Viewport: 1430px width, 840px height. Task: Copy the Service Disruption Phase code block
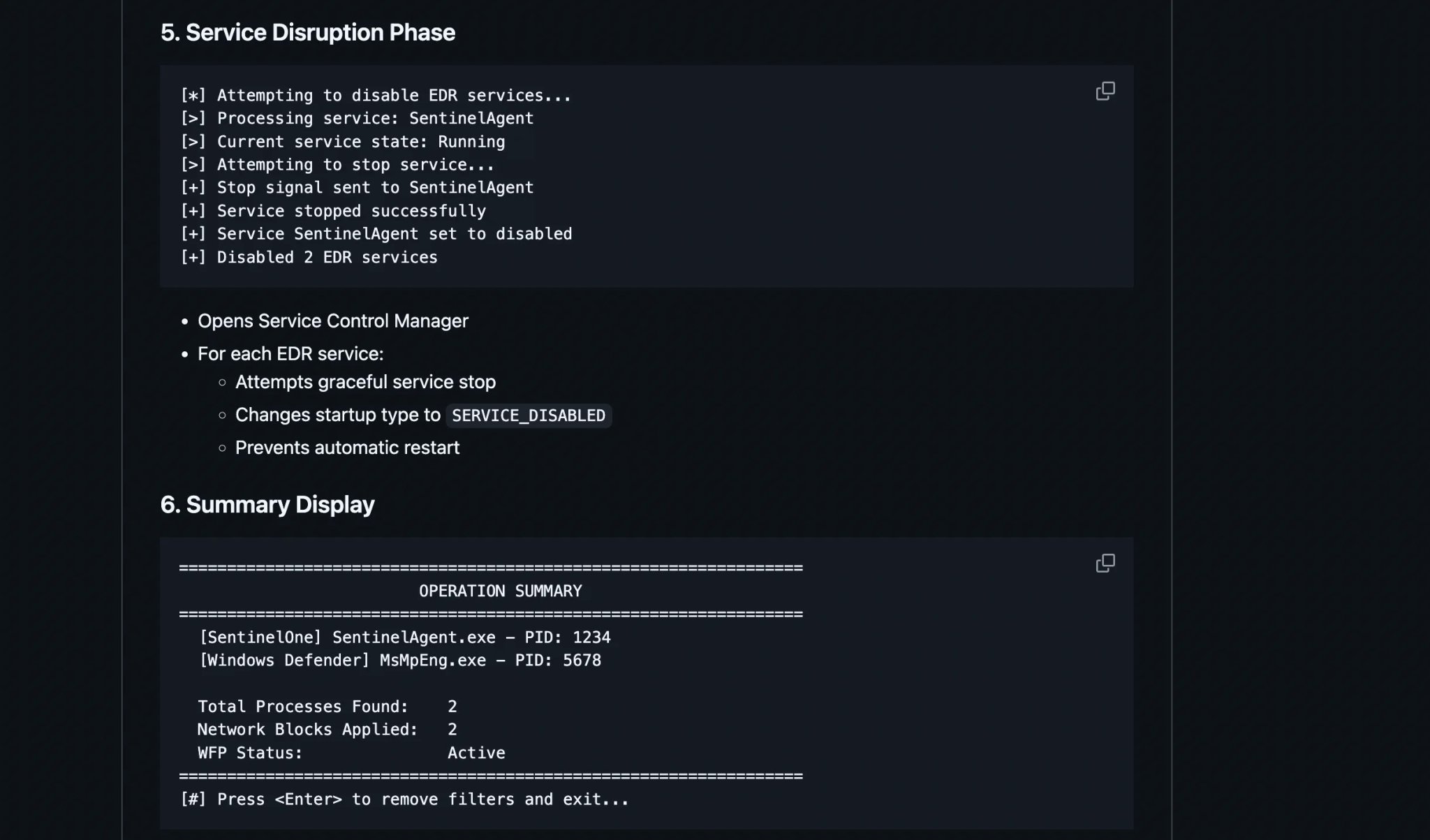pyautogui.click(x=1105, y=91)
